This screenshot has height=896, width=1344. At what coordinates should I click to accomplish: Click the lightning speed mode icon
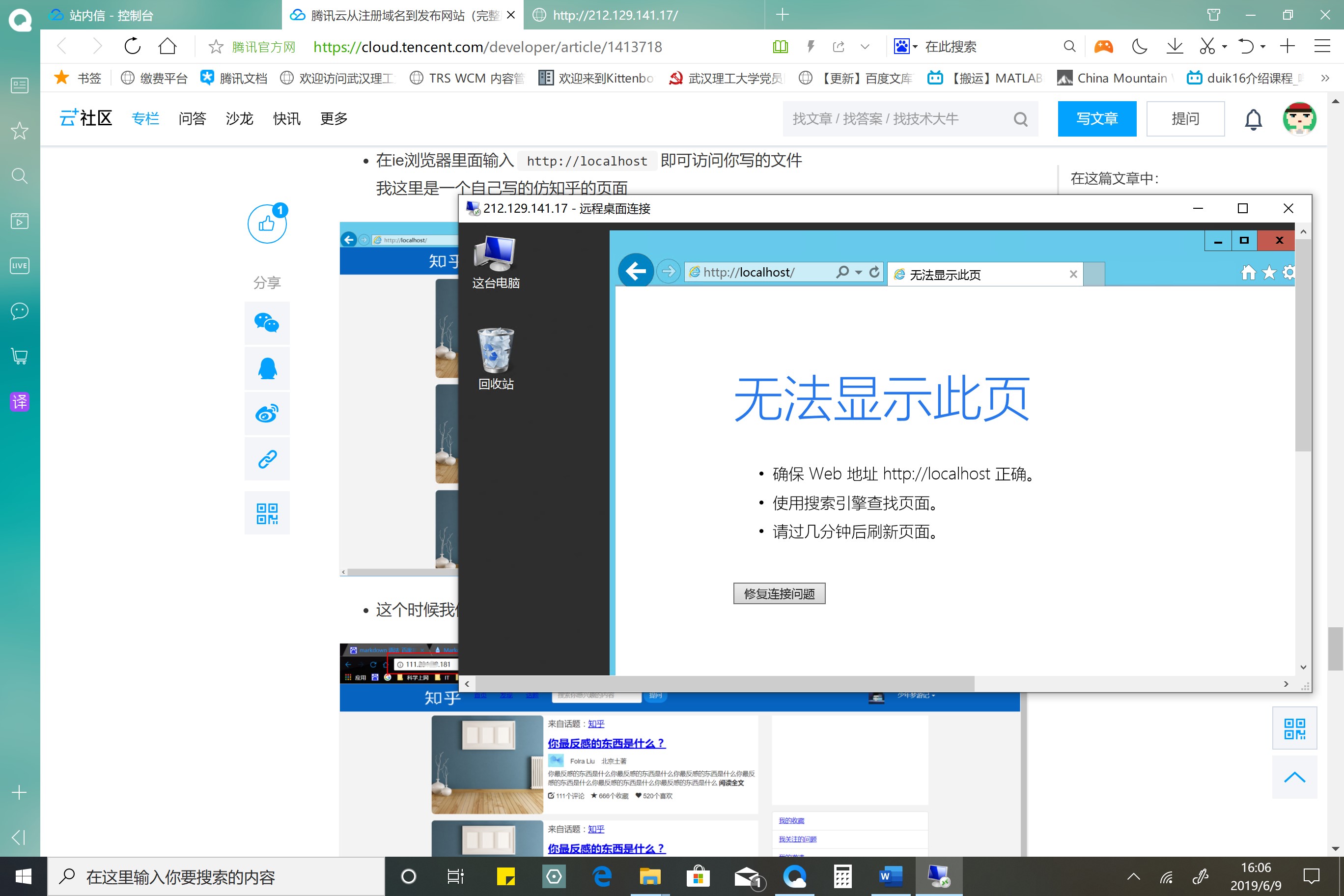pos(811,47)
